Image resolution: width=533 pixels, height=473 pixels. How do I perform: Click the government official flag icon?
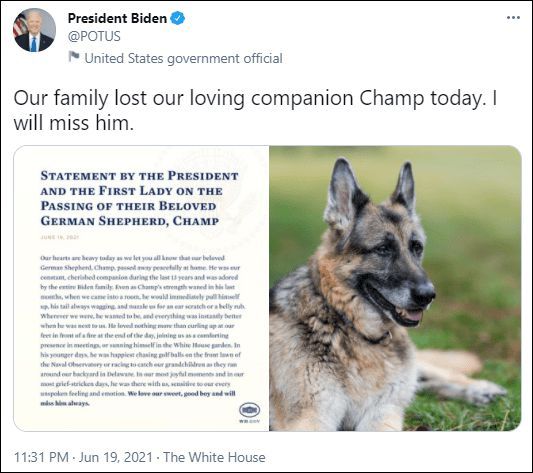73,56
